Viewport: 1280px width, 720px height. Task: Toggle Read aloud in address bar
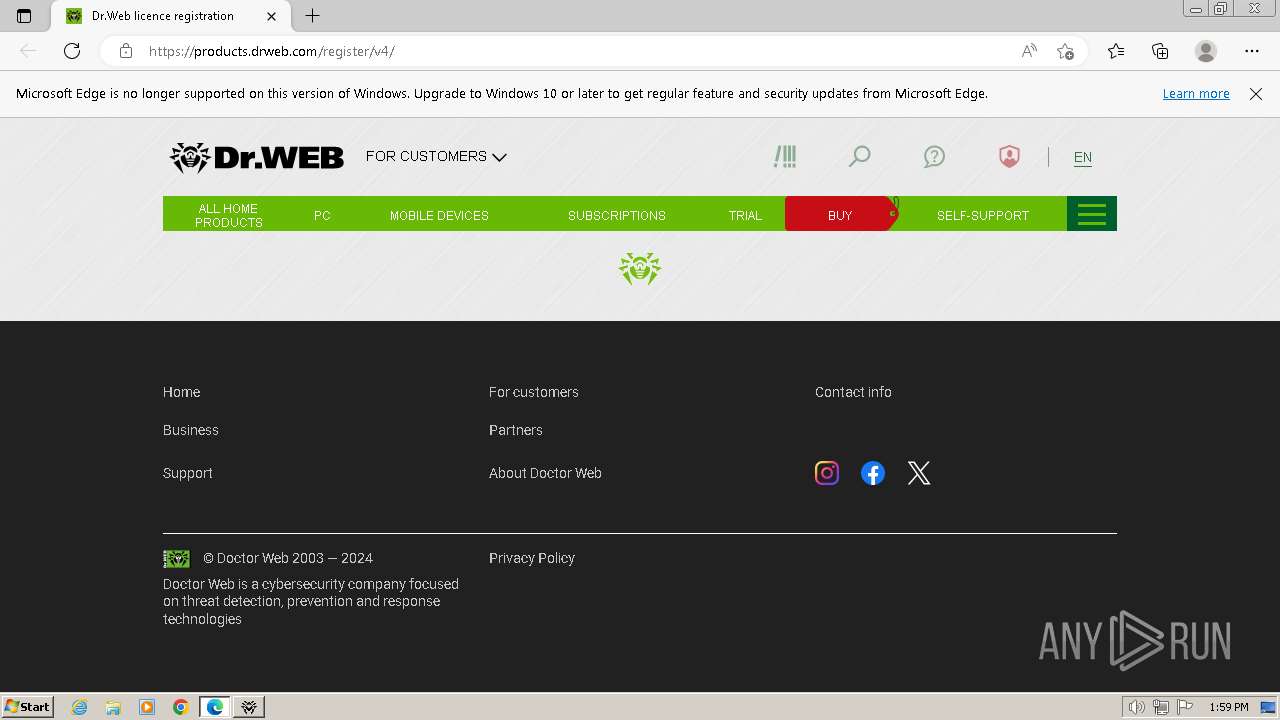tap(1029, 51)
